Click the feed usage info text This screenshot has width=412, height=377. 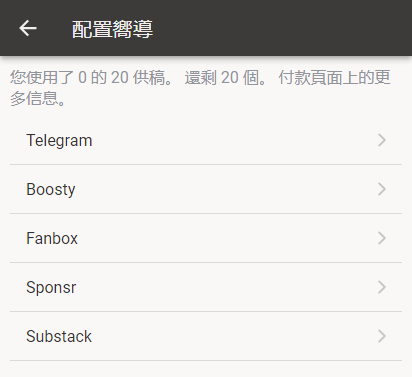(x=200, y=88)
